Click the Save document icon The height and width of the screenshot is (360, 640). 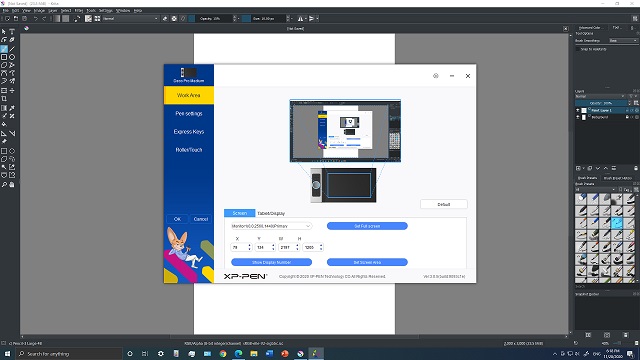tap(24, 18)
